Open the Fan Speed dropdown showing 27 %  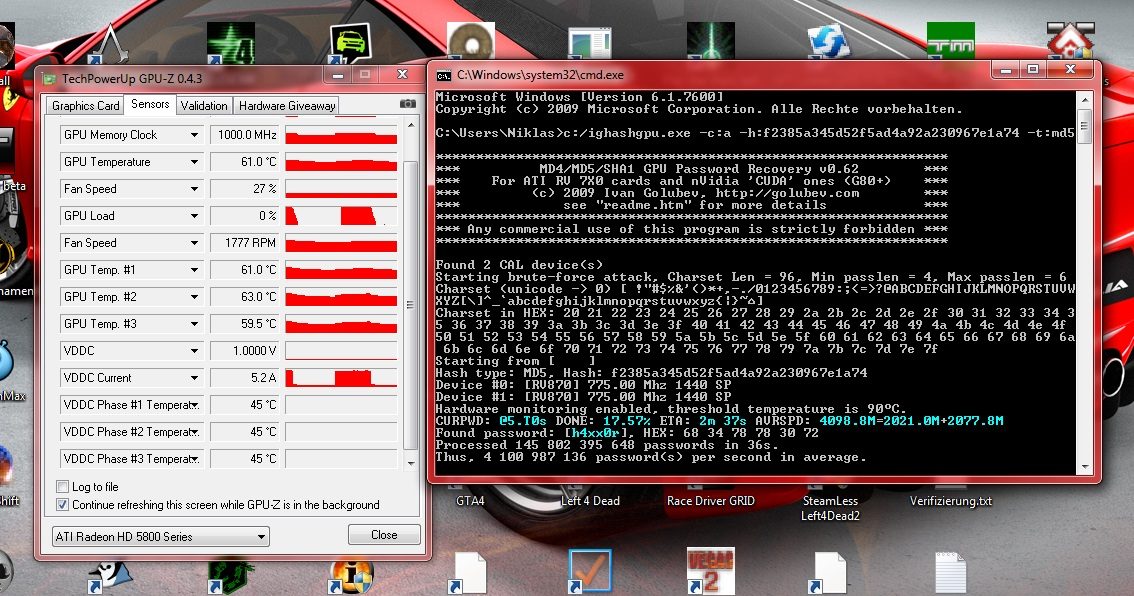tap(194, 189)
